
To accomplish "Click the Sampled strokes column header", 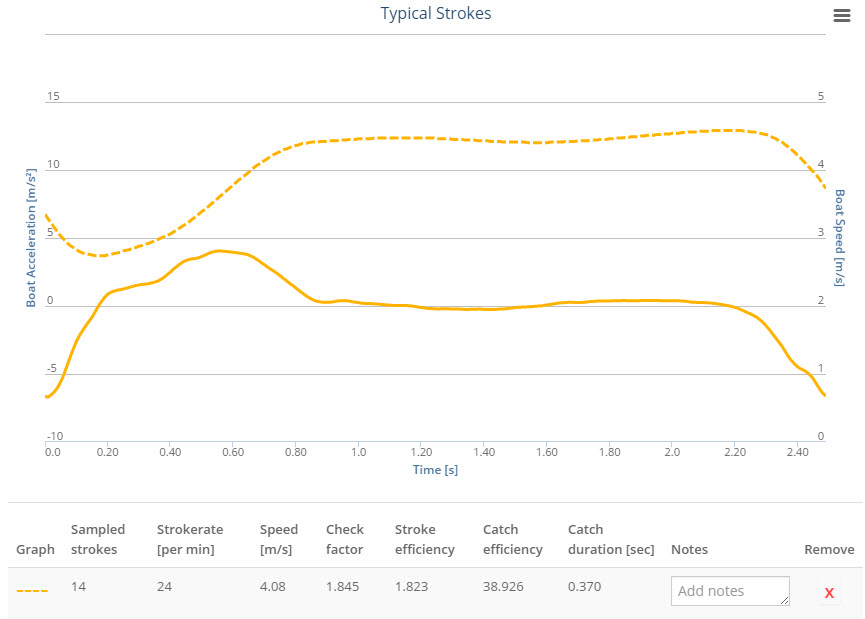I will point(98,539).
